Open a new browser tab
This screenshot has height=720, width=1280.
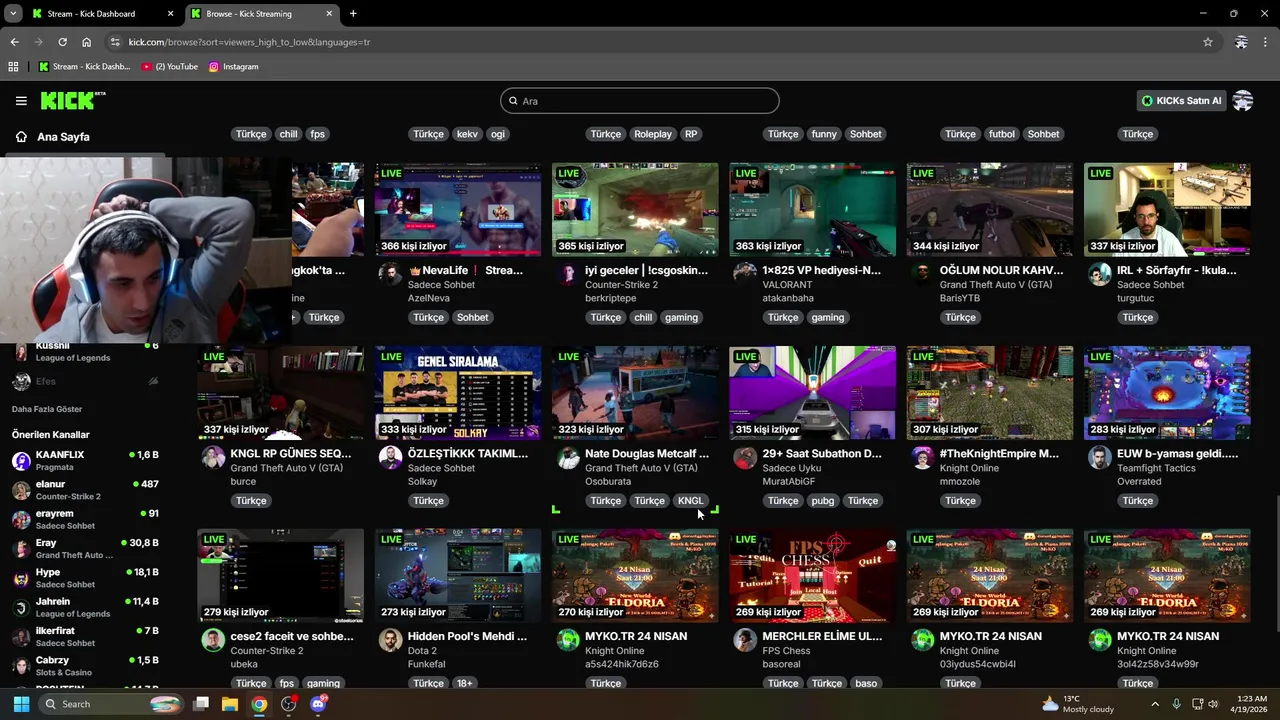[353, 14]
